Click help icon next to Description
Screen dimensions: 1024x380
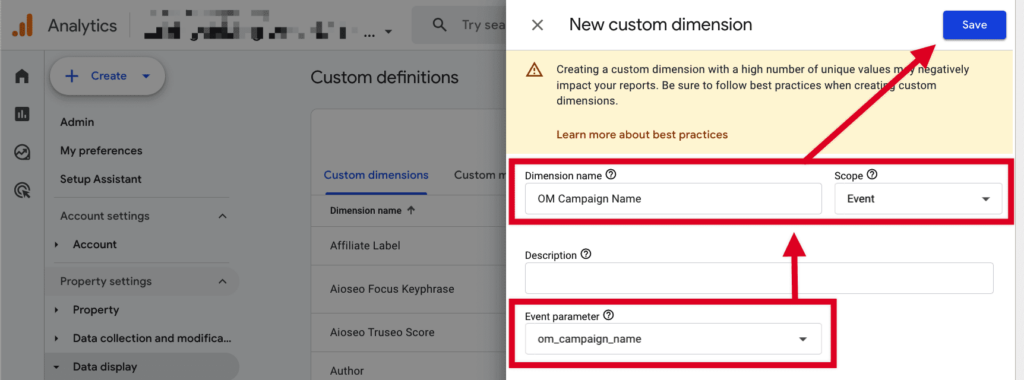point(586,255)
